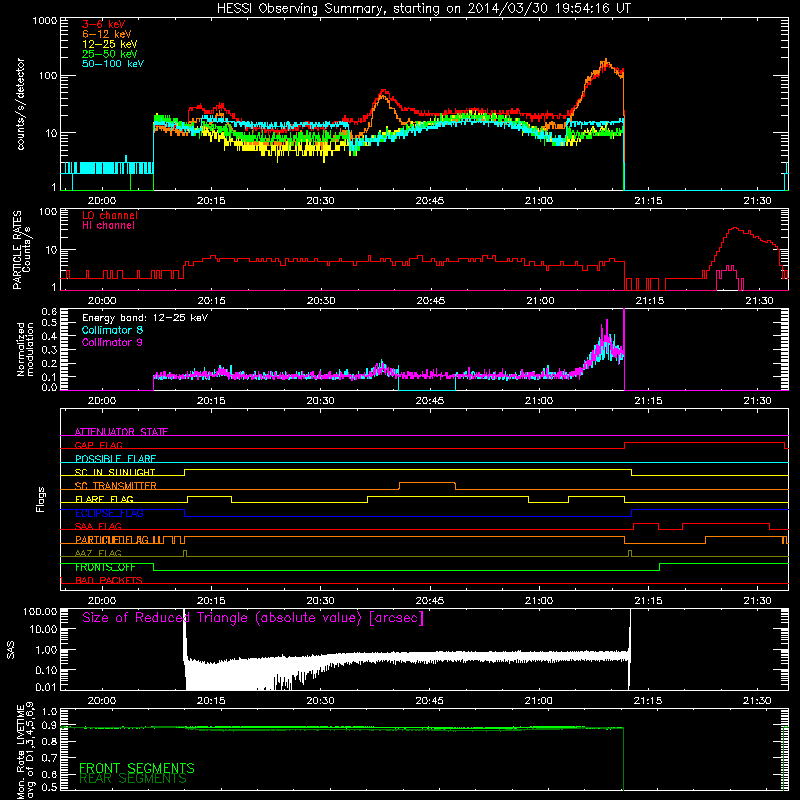Click the 0.9 value on livetime axis
This screenshot has height=800, width=800.
coord(49,726)
